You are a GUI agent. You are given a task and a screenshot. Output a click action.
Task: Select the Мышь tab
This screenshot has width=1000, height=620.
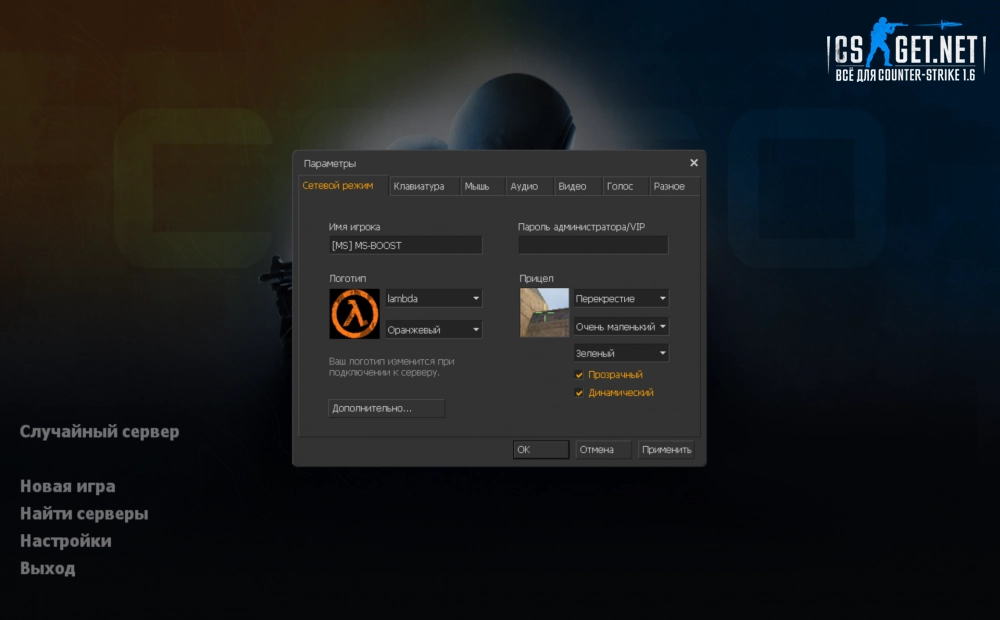click(x=477, y=187)
